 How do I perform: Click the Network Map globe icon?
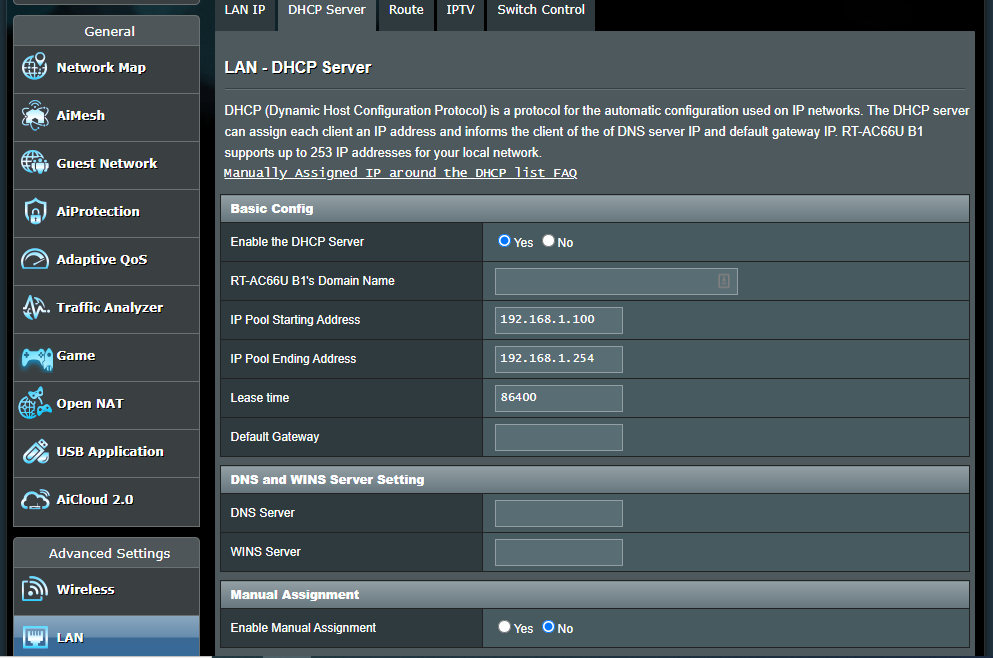click(x=35, y=68)
